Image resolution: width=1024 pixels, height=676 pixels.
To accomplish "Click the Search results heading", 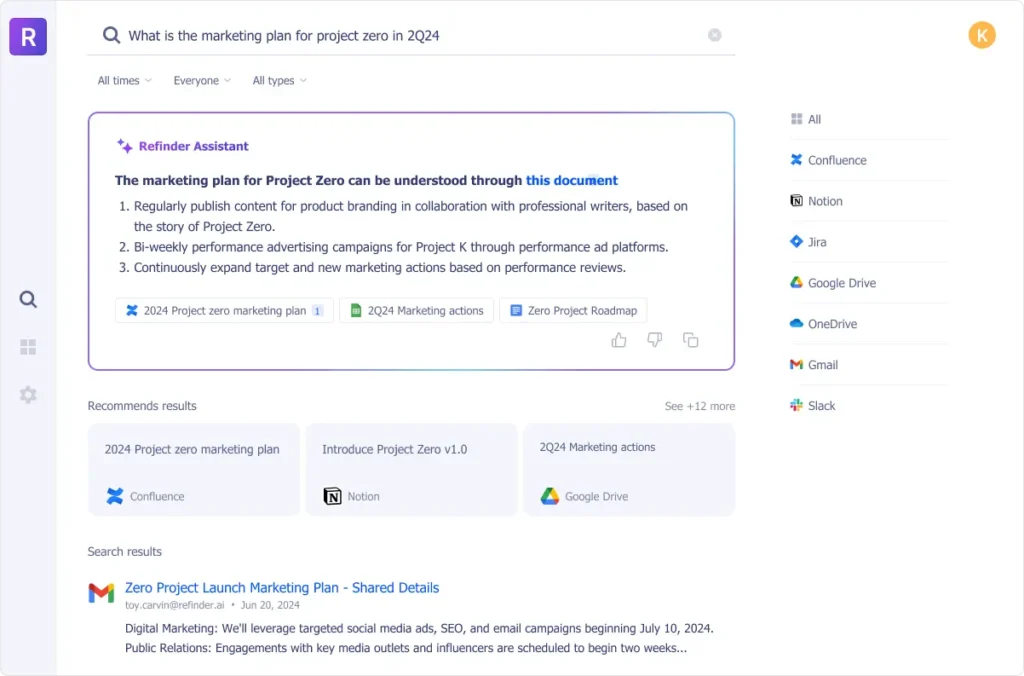I will tap(125, 551).
